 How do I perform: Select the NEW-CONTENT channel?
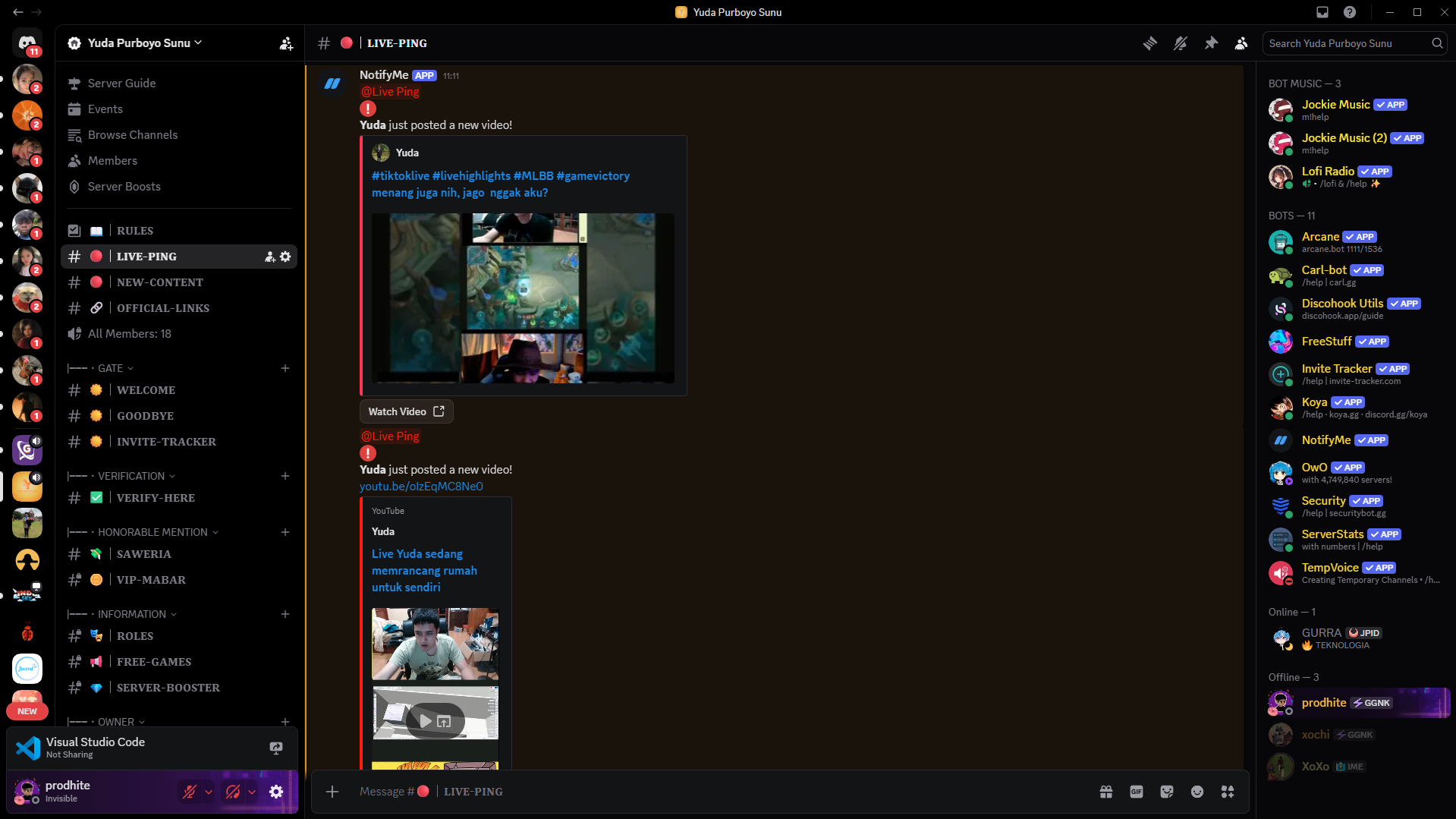(179, 282)
